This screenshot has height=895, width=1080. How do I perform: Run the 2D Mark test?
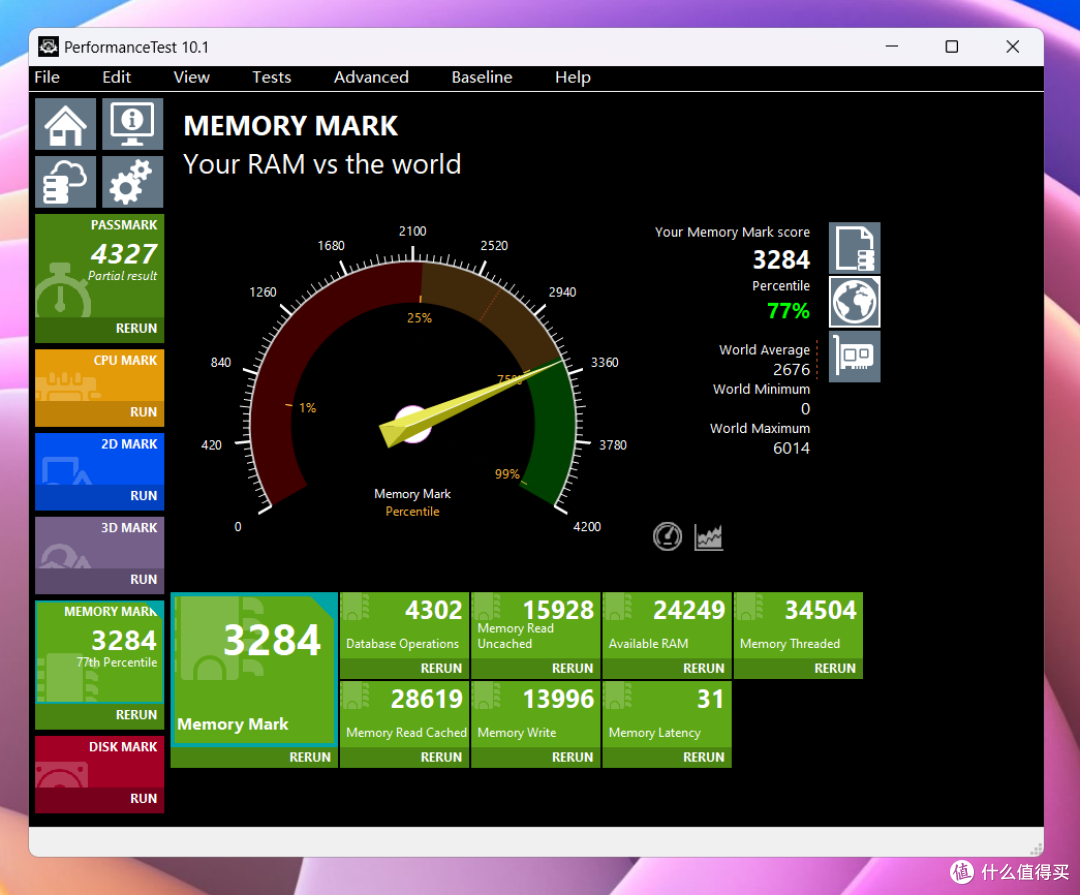(x=143, y=495)
